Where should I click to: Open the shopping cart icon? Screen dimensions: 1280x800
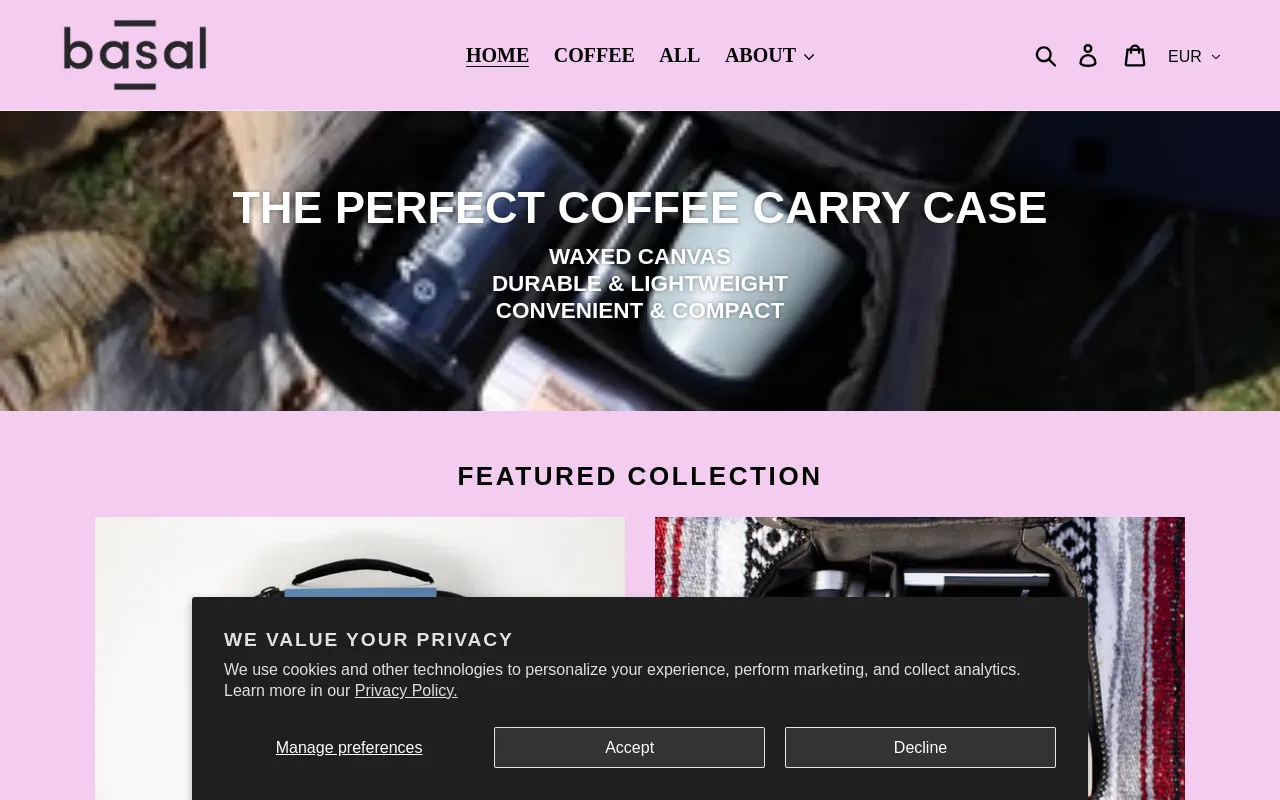pos(1134,56)
